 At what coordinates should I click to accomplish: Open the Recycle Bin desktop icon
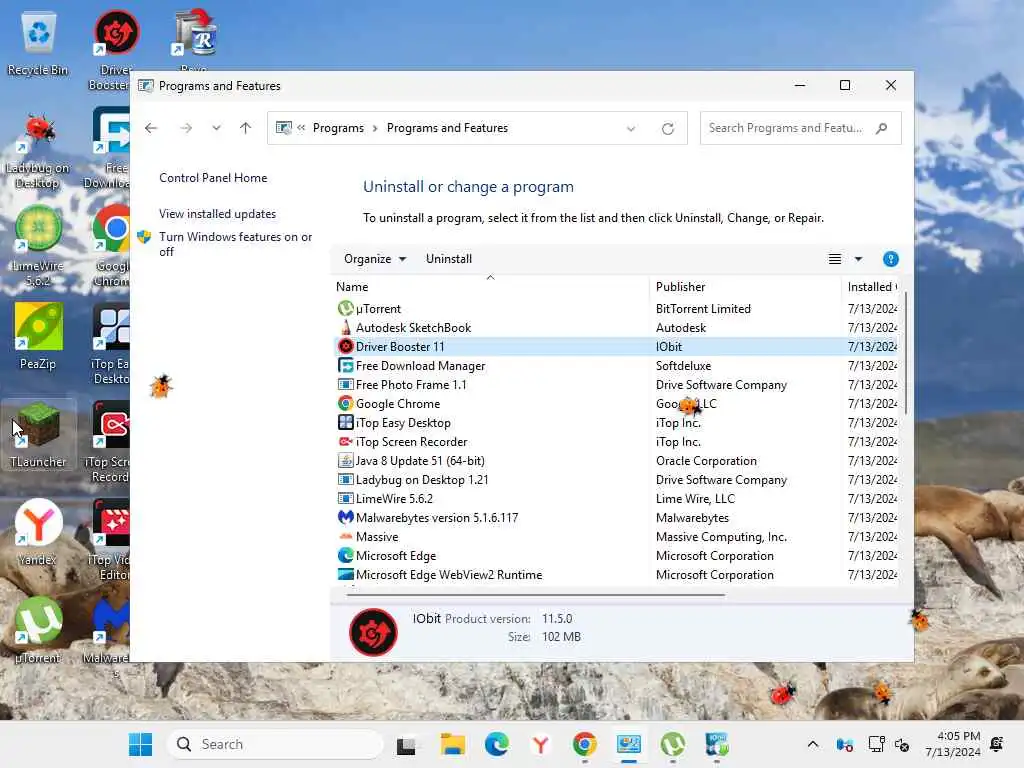(x=38, y=44)
